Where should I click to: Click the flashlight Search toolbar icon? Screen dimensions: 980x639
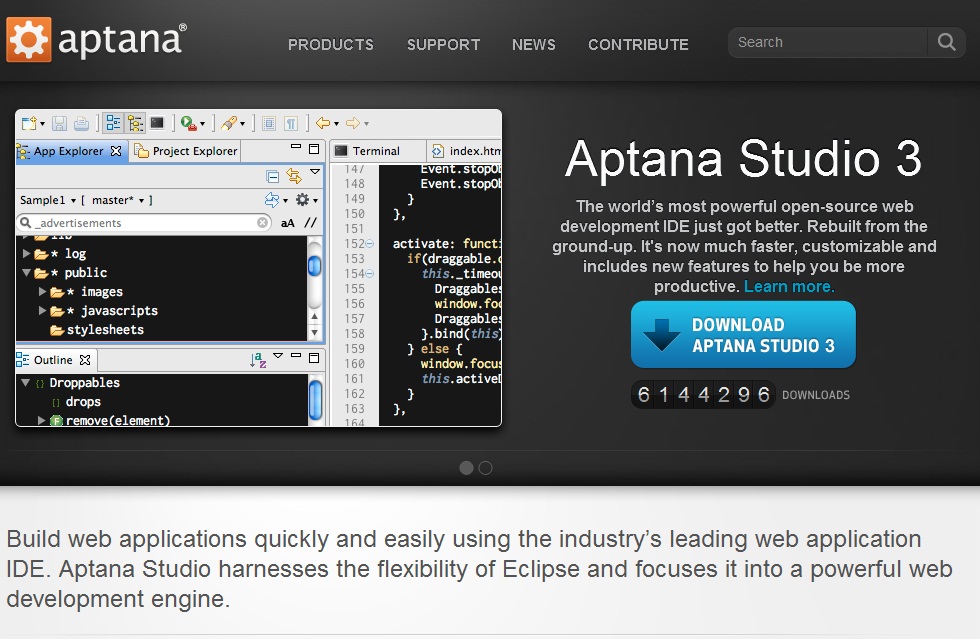click(x=229, y=123)
